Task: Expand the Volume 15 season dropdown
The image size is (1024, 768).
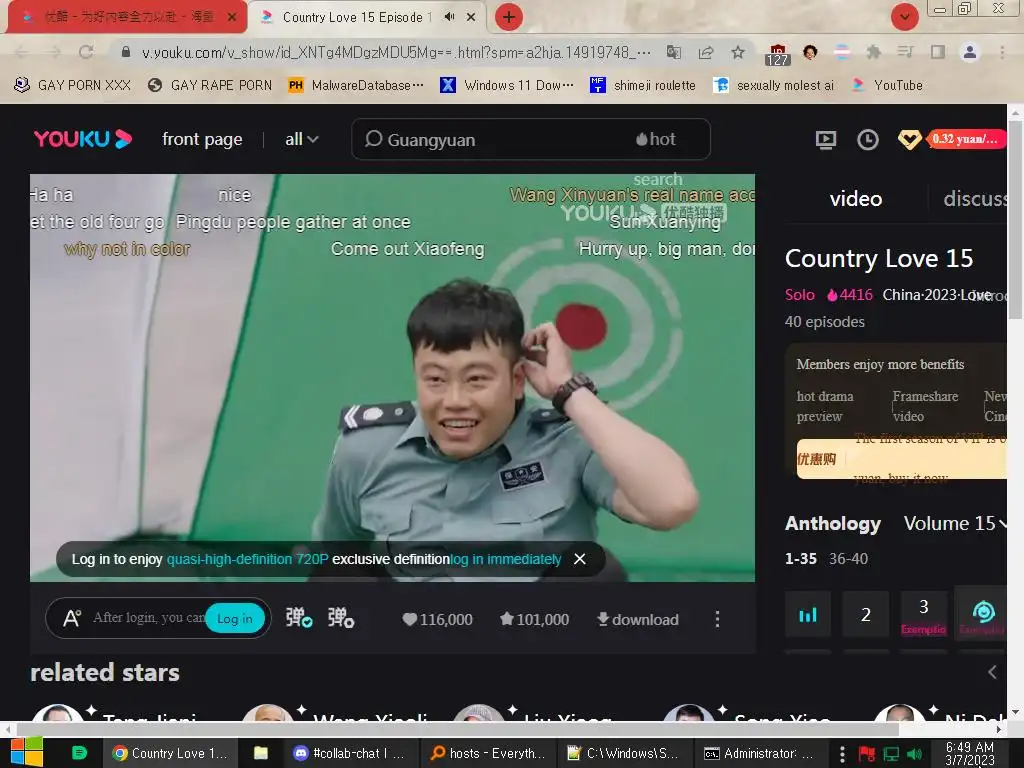Action: tap(955, 523)
